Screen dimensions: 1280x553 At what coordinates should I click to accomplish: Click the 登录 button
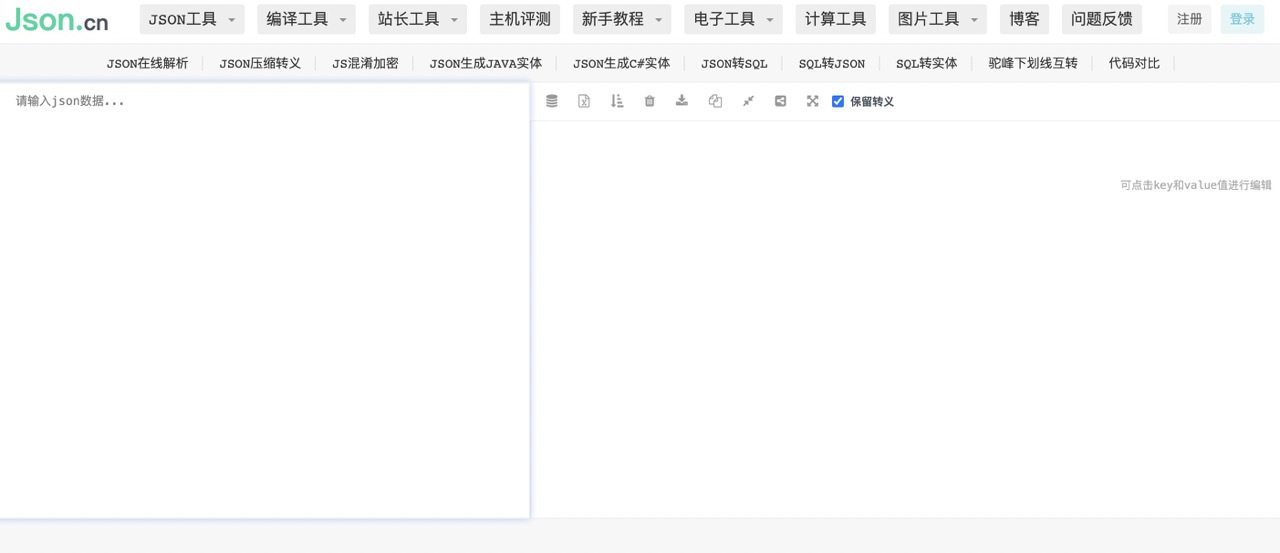click(x=1242, y=19)
